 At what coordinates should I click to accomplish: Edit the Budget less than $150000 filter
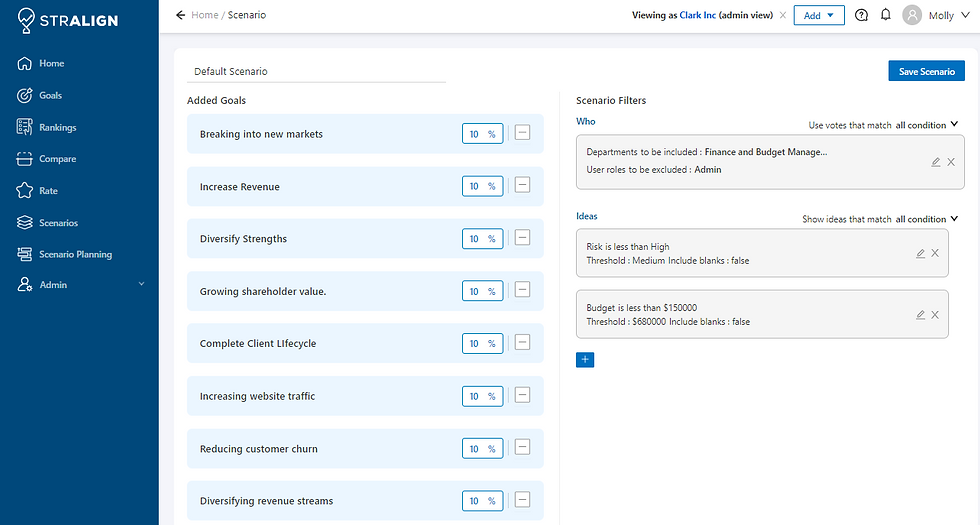(x=920, y=315)
